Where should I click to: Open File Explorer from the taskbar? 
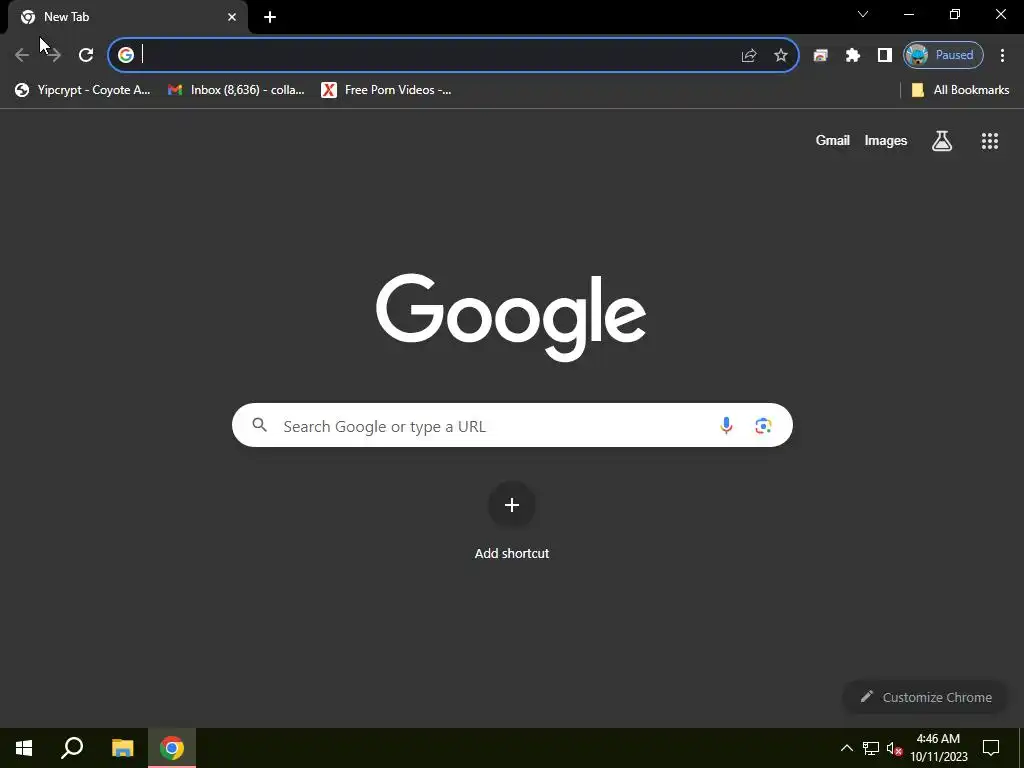122,748
